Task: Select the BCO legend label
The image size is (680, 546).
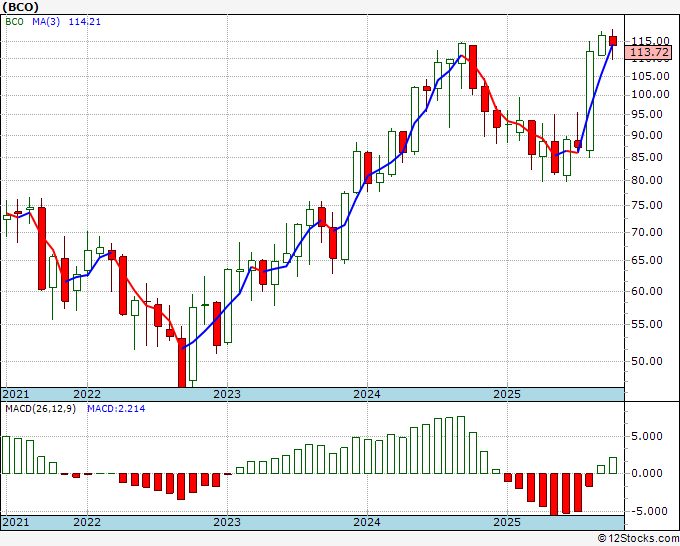Action: 14,21
